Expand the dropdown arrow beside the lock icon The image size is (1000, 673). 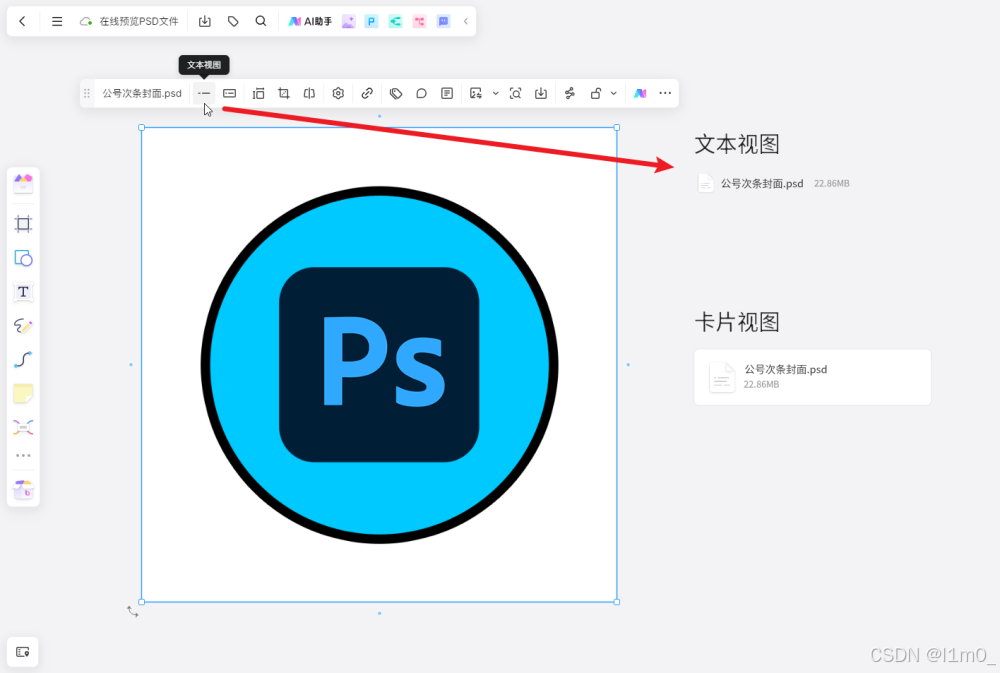pyautogui.click(x=614, y=93)
